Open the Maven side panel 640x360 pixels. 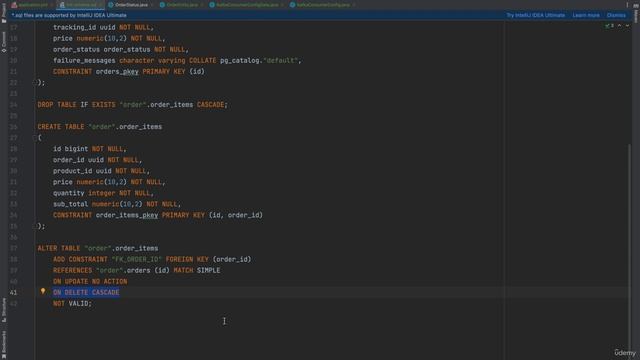(x=636, y=13)
